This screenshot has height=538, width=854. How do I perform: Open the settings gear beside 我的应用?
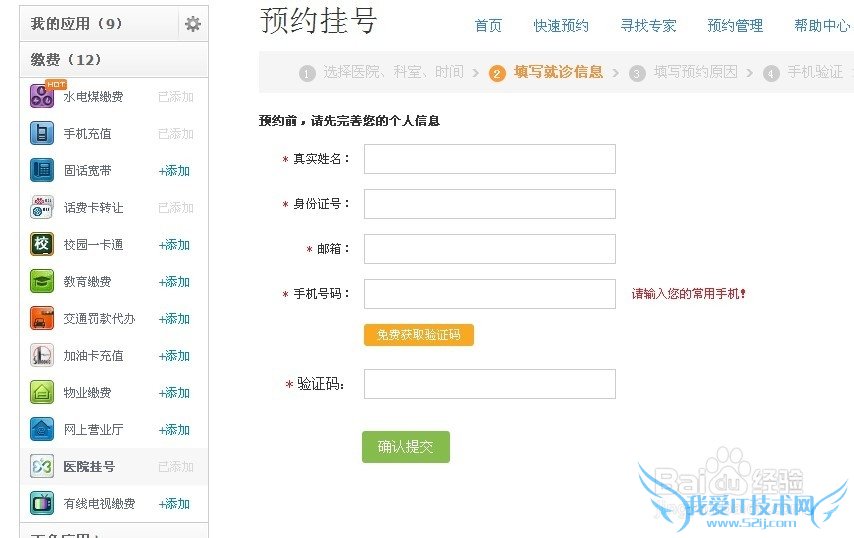click(x=193, y=23)
